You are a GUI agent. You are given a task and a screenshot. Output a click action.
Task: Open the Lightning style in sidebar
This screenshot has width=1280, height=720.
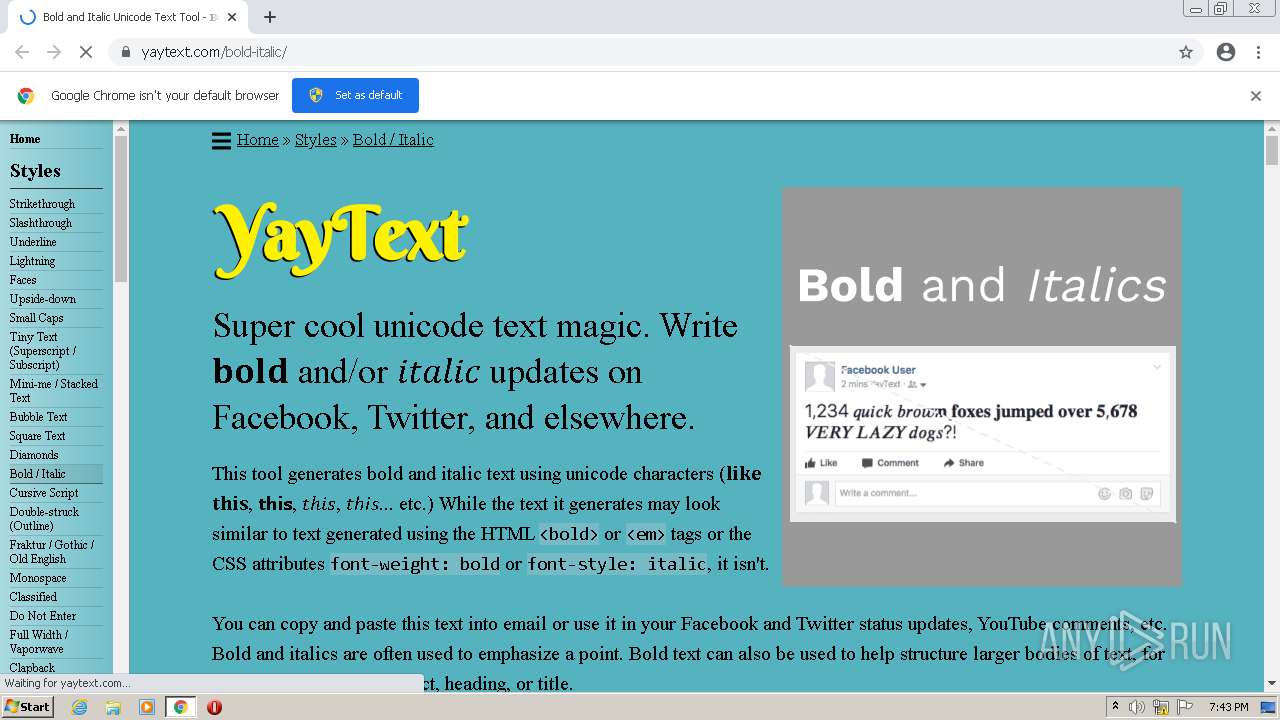click(x=32, y=261)
